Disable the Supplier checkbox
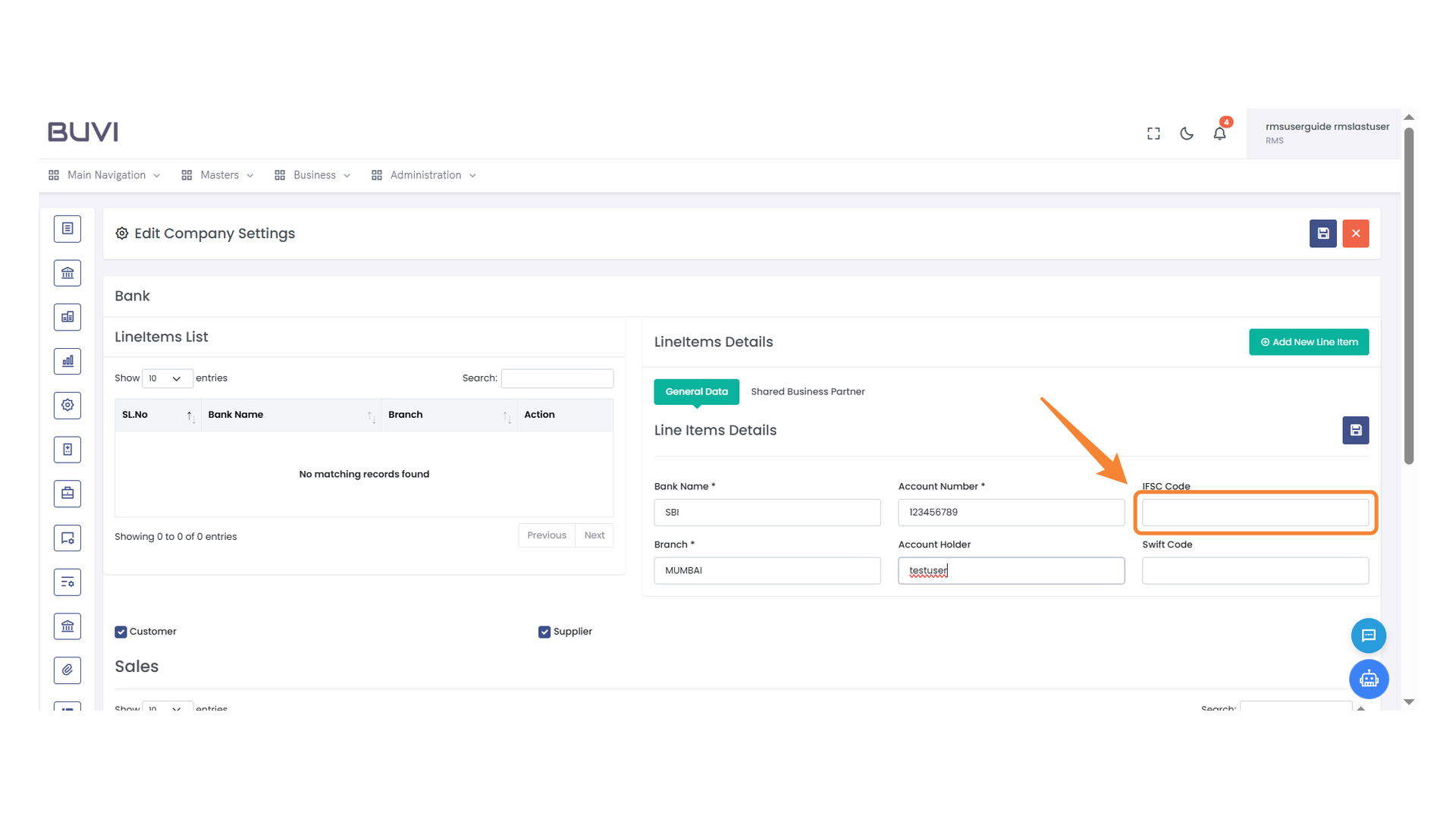 coord(544,631)
